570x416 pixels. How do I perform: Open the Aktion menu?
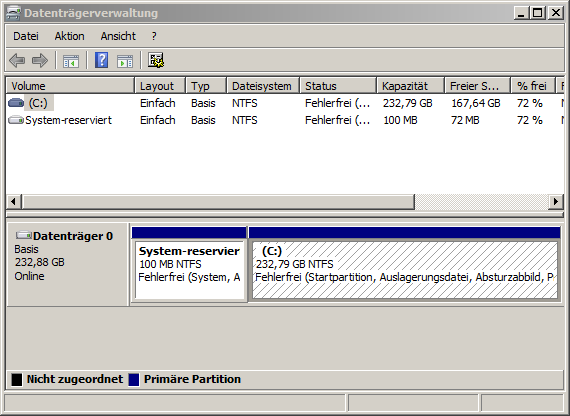[69, 36]
